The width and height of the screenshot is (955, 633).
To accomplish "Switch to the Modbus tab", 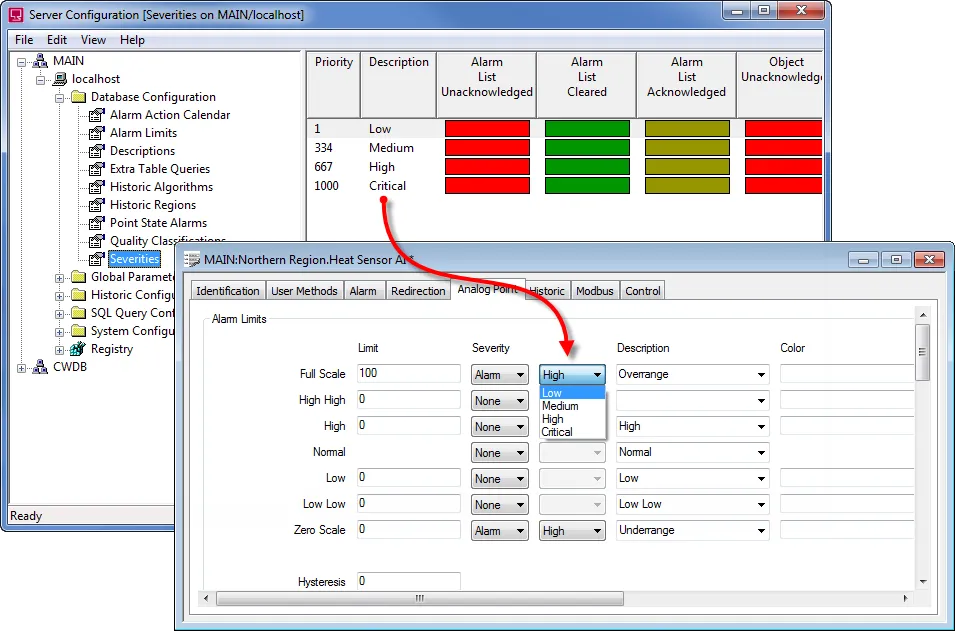I will [595, 290].
